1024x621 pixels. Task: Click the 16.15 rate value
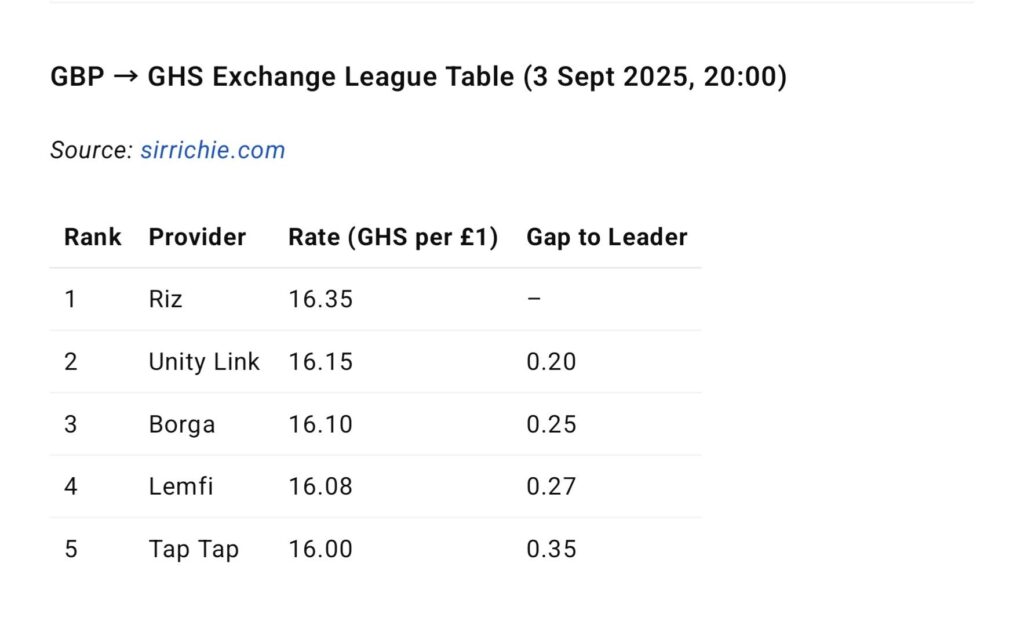click(x=320, y=361)
